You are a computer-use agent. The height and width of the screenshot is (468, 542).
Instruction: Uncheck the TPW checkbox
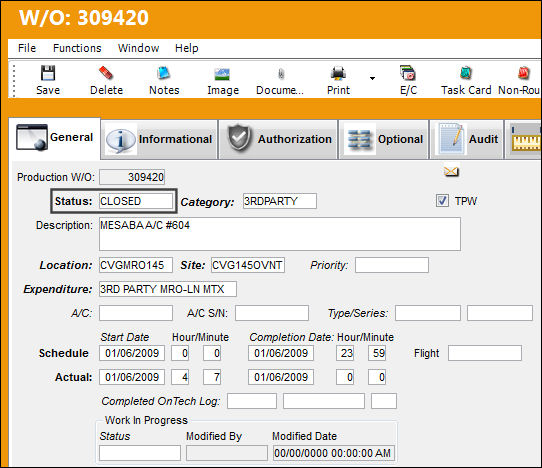point(442,200)
